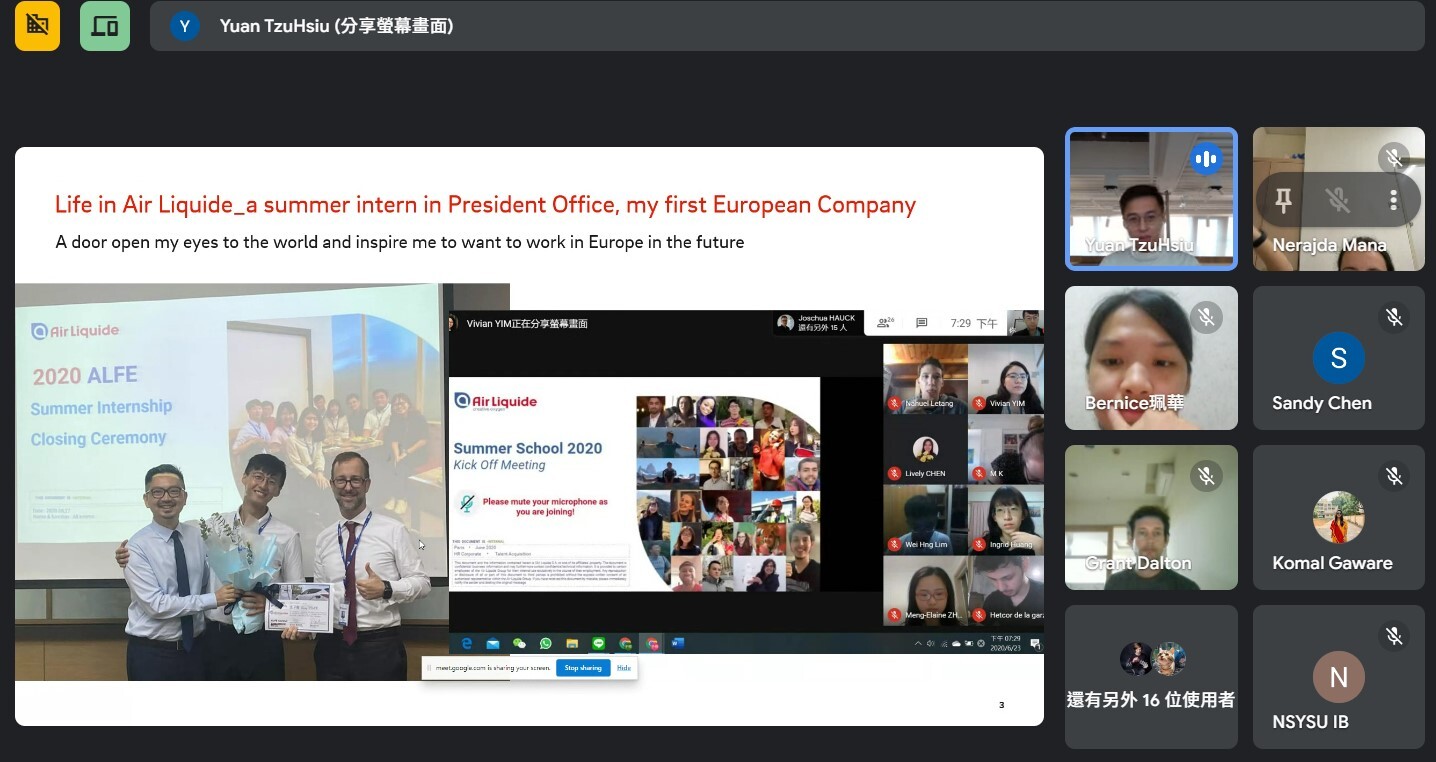The image size is (1436, 762).
Task: Select Bernice珮華's video tile
Action: pyautogui.click(x=1151, y=358)
